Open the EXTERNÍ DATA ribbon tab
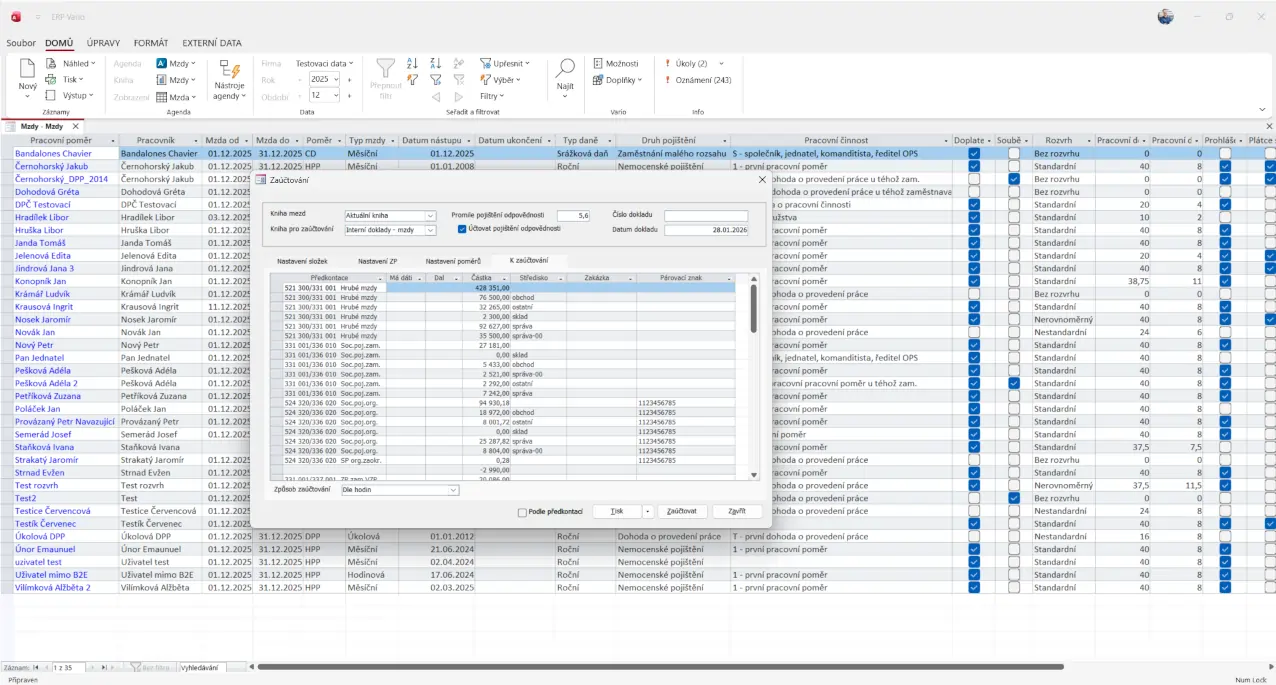 point(211,43)
